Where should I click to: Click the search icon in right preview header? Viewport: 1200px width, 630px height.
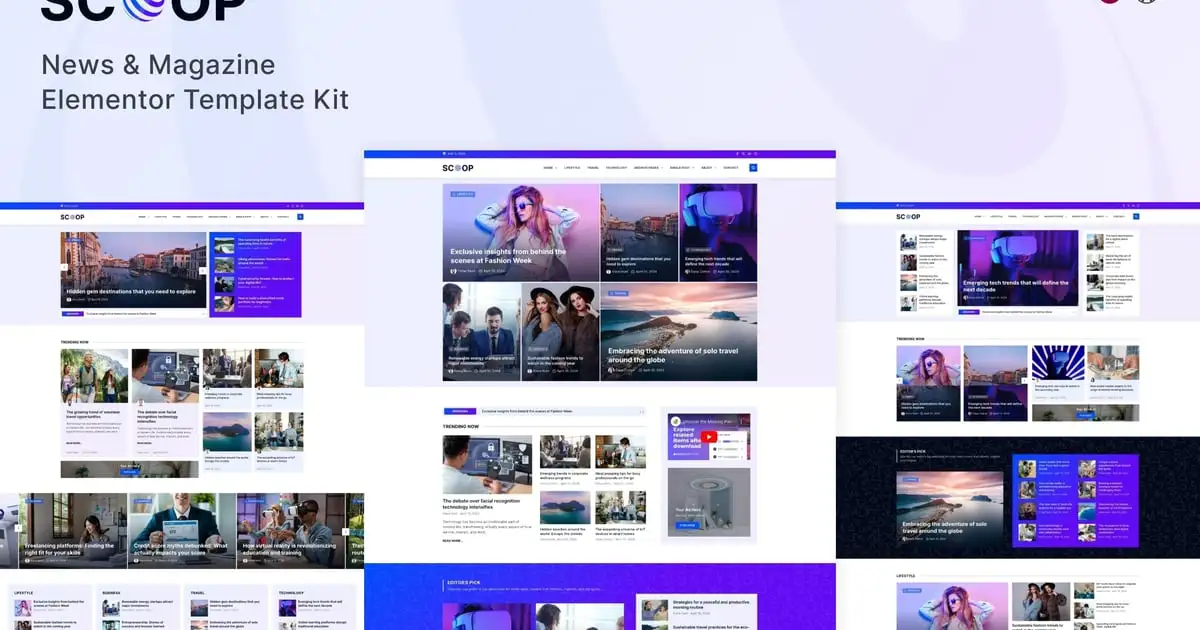tap(1136, 216)
